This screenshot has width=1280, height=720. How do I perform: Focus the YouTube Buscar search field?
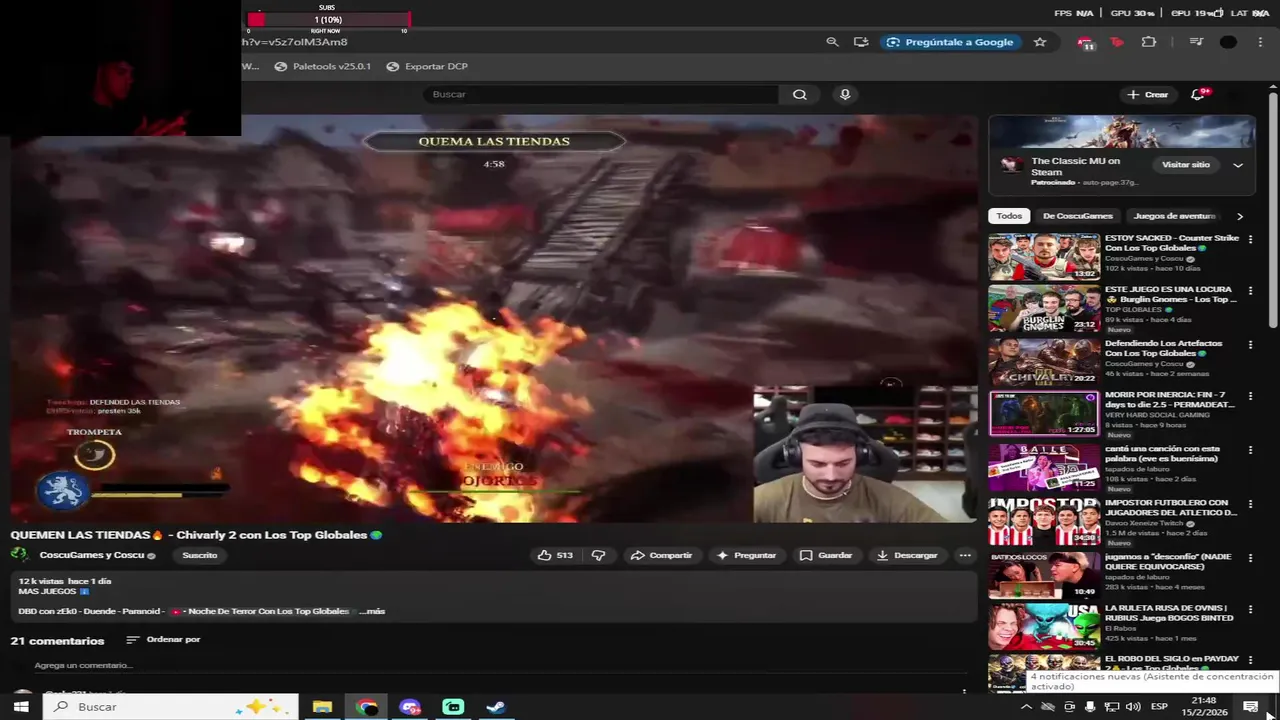click(x=601, y=94)
